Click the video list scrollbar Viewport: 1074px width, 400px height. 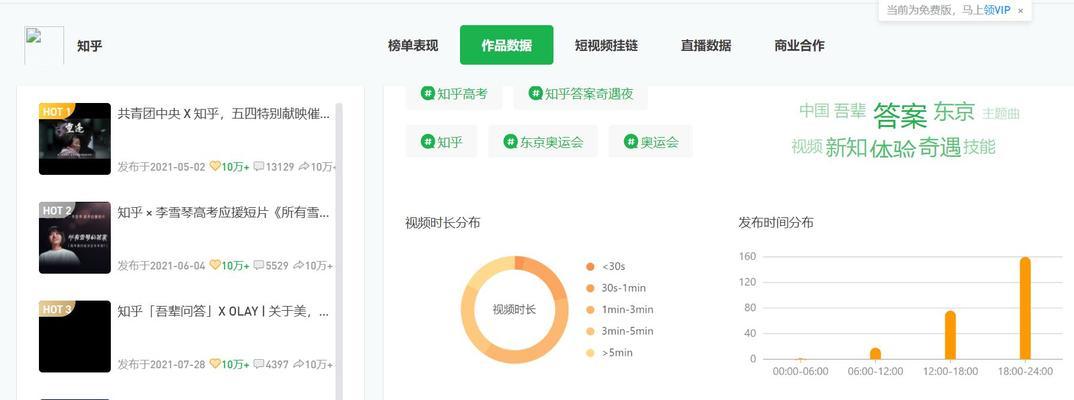coord(339,251)
